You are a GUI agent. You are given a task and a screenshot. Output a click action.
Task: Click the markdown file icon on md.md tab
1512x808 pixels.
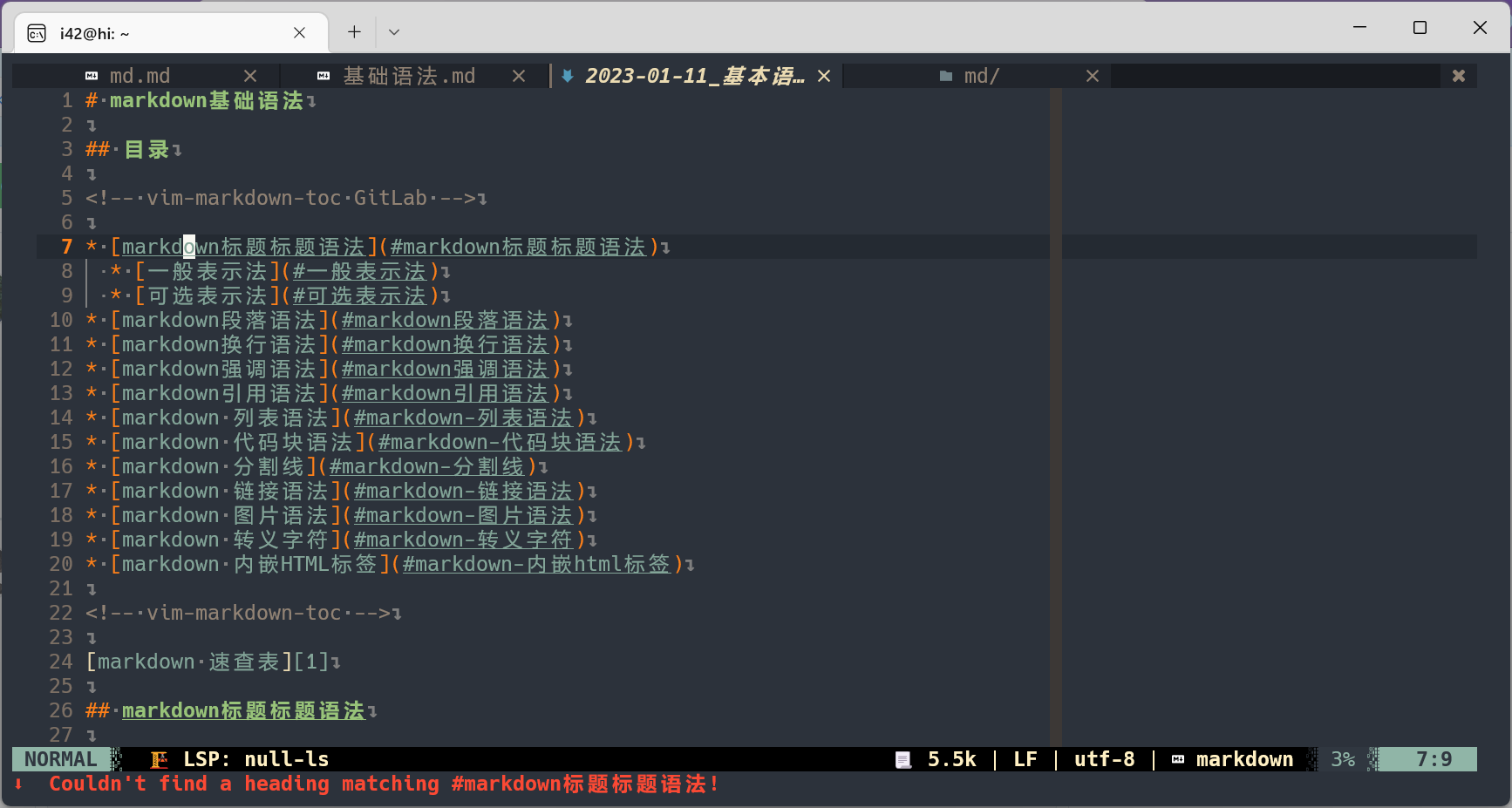pos(91,75)
